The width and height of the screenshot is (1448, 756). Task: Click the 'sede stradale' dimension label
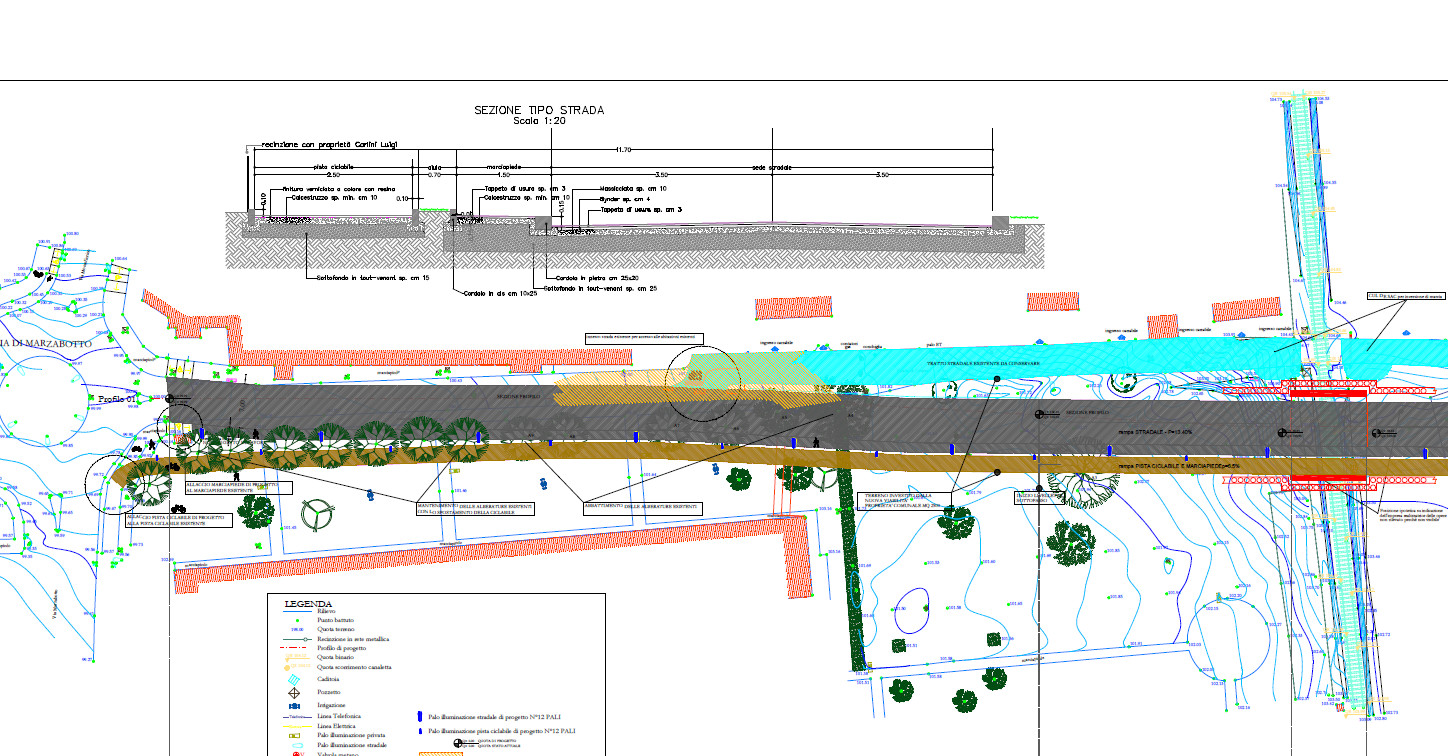pos(771,167)
